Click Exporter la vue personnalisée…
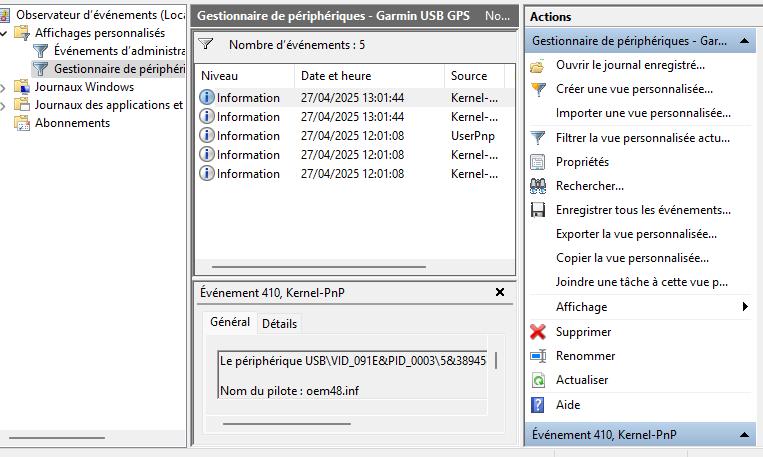The height and width of the screenshot is (457, 763). coord(636,234)
